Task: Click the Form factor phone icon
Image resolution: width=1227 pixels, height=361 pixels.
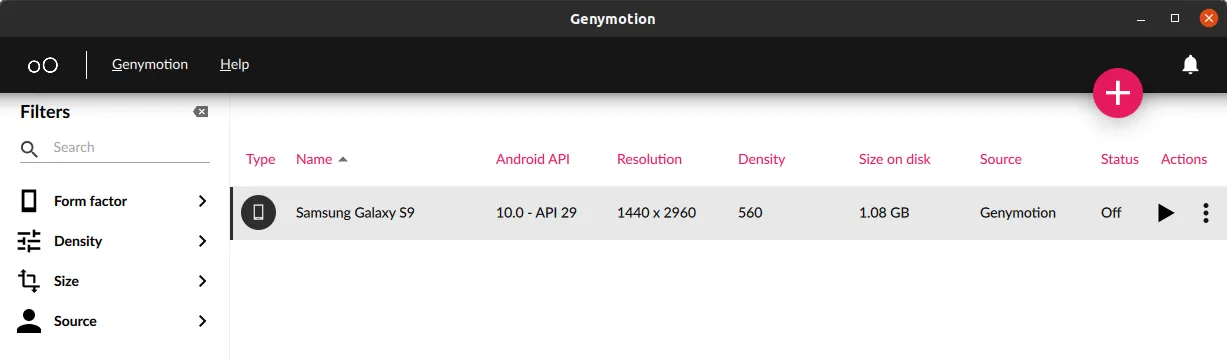Action: click(29, 201)
